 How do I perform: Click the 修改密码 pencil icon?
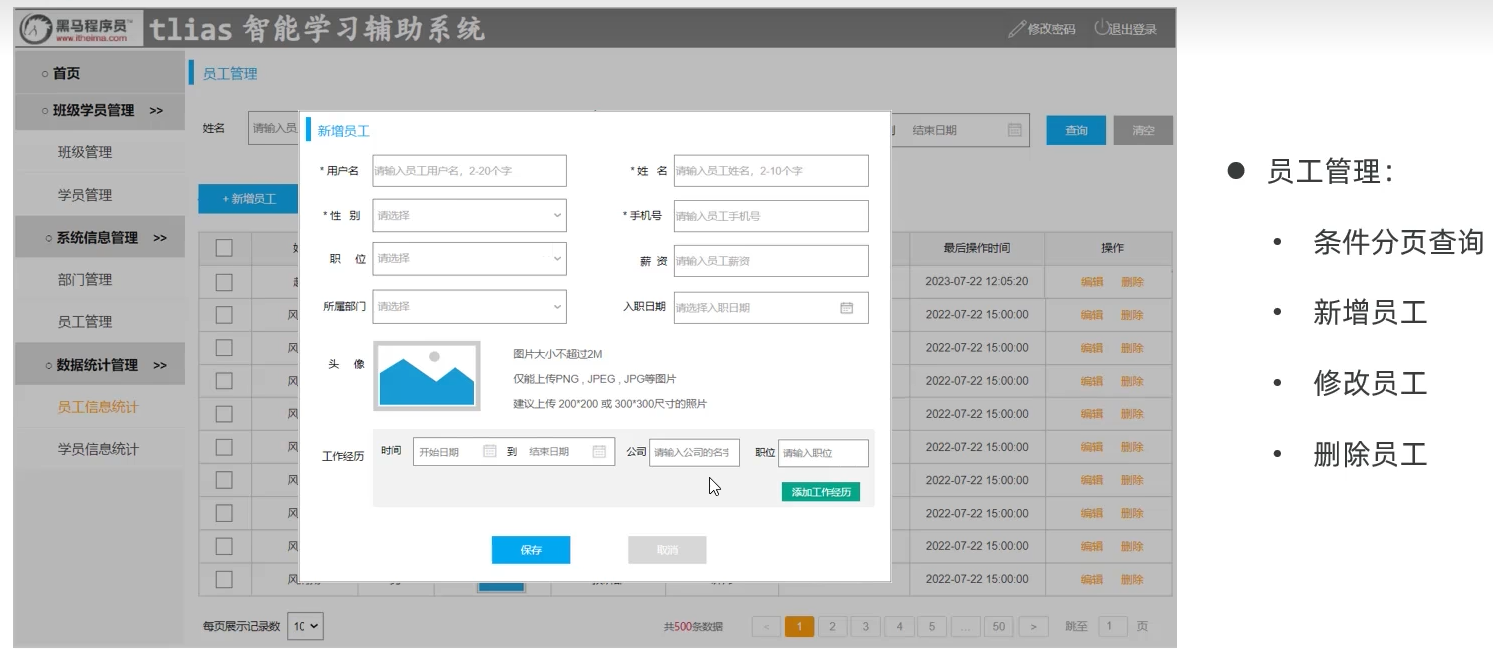pyautogui.click(x=1017, y=29)
